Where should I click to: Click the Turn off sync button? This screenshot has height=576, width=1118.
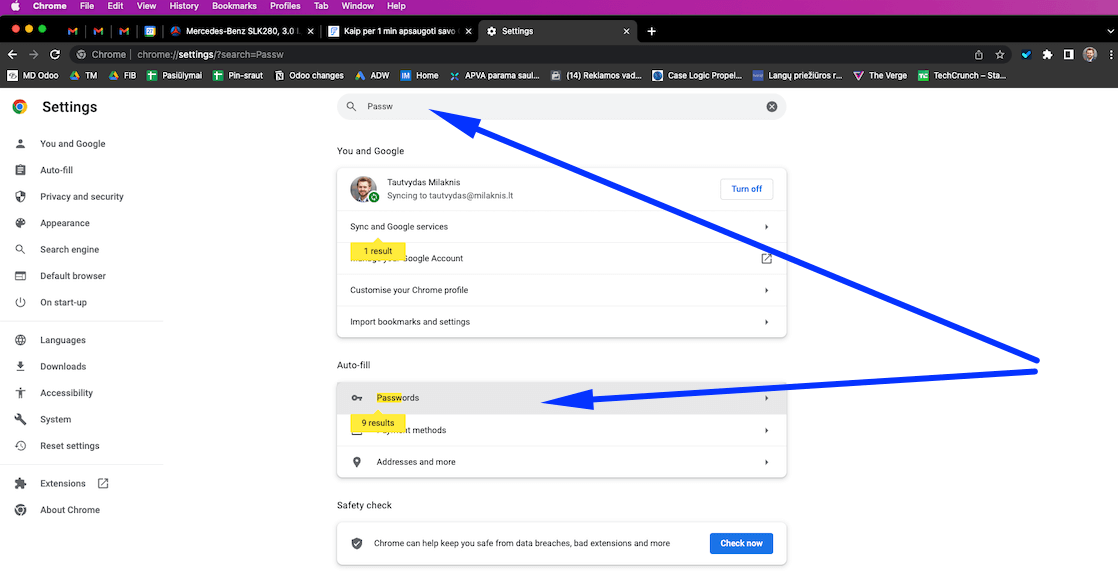[x=747, y=189]
